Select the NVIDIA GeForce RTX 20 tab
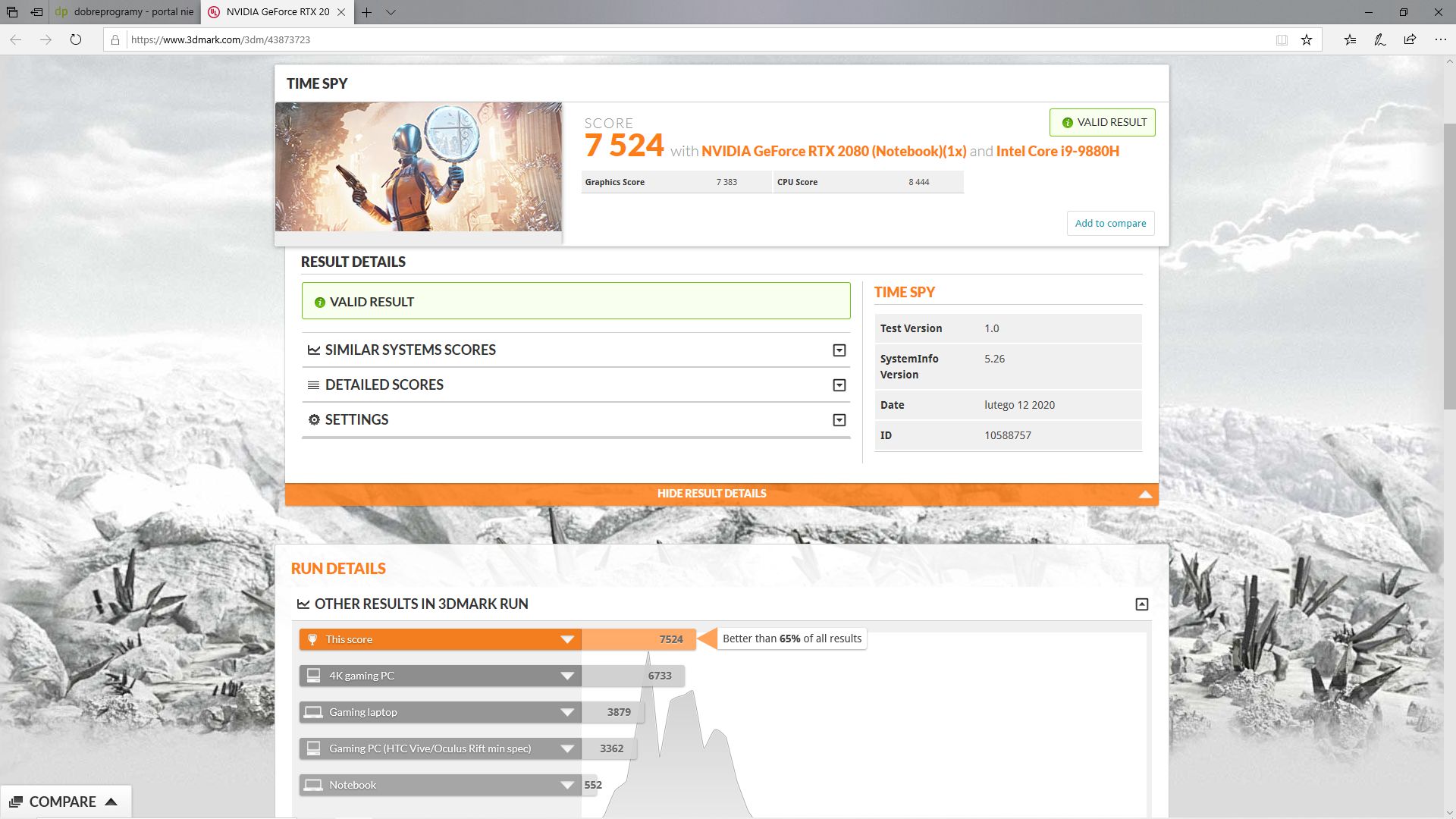 coord(277,12)
